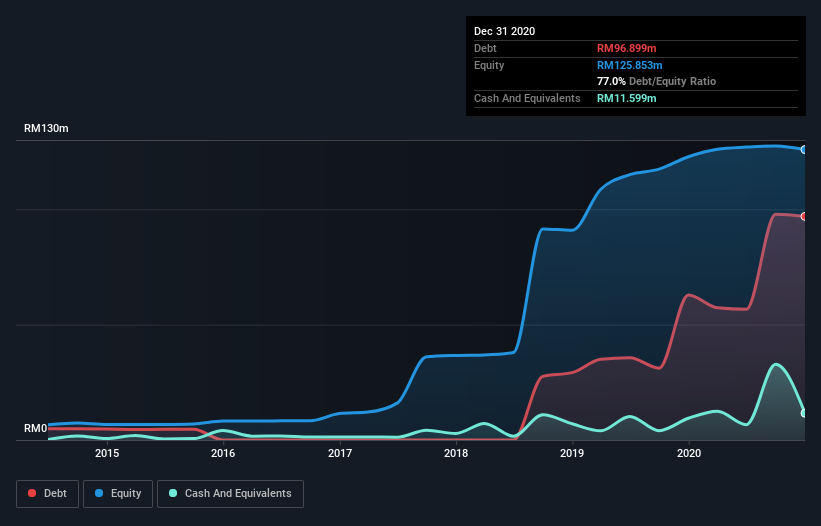Click the RM0 y-axis label
Image resolution: width=821 pixels, height=526 pixels.
click(36, 428)
